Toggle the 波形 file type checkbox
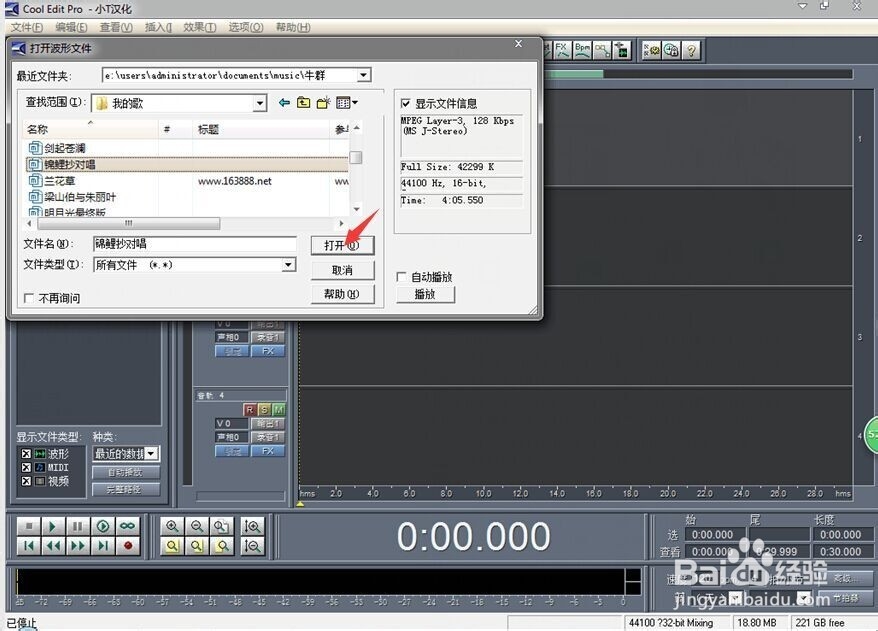The image size is (878, 631). pyautogui.click(x=26, y=454)
